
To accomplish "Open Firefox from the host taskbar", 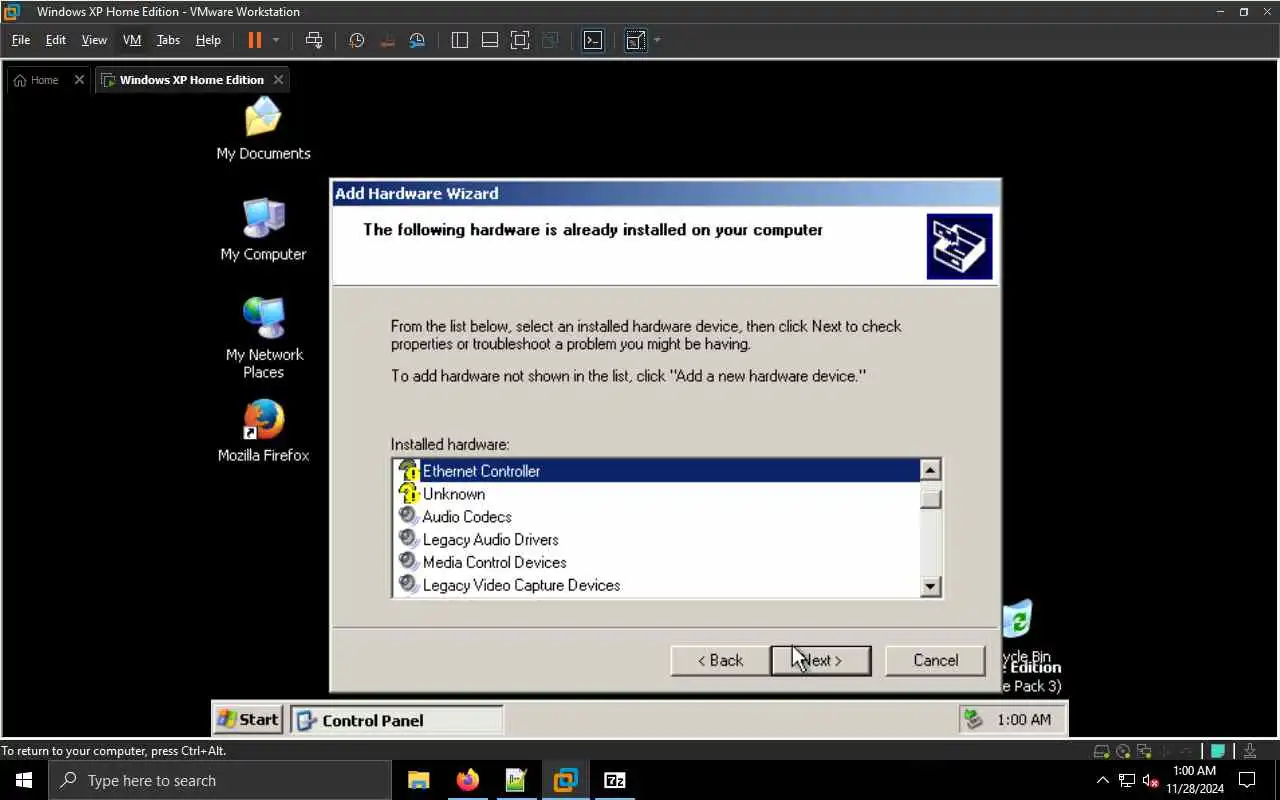I will (x=467, y=780).
